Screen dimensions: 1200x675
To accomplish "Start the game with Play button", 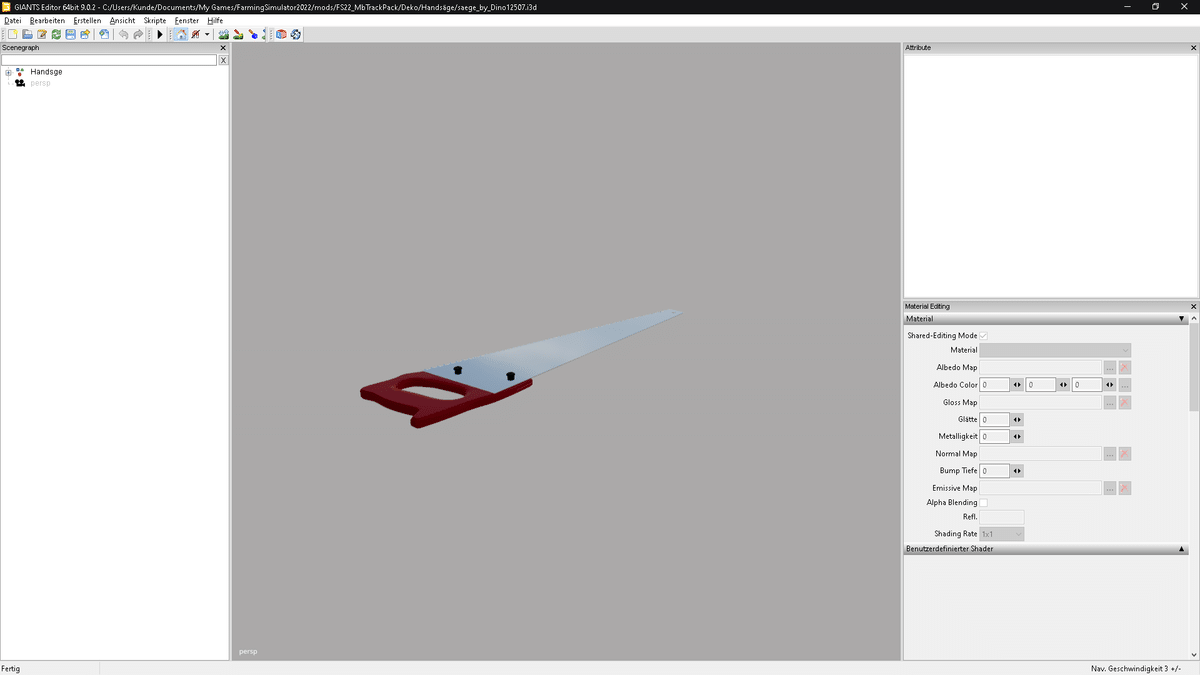I will (x=160, y=34).
